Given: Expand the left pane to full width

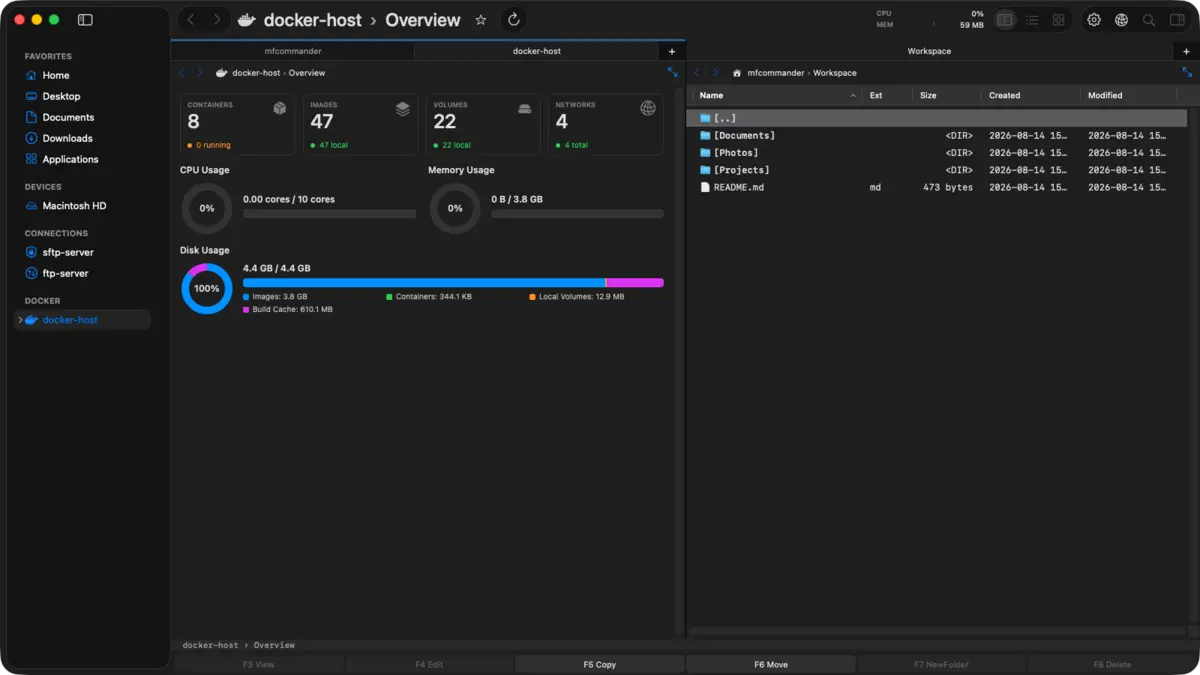Looking at the screenshot, I should coord(672,72).
